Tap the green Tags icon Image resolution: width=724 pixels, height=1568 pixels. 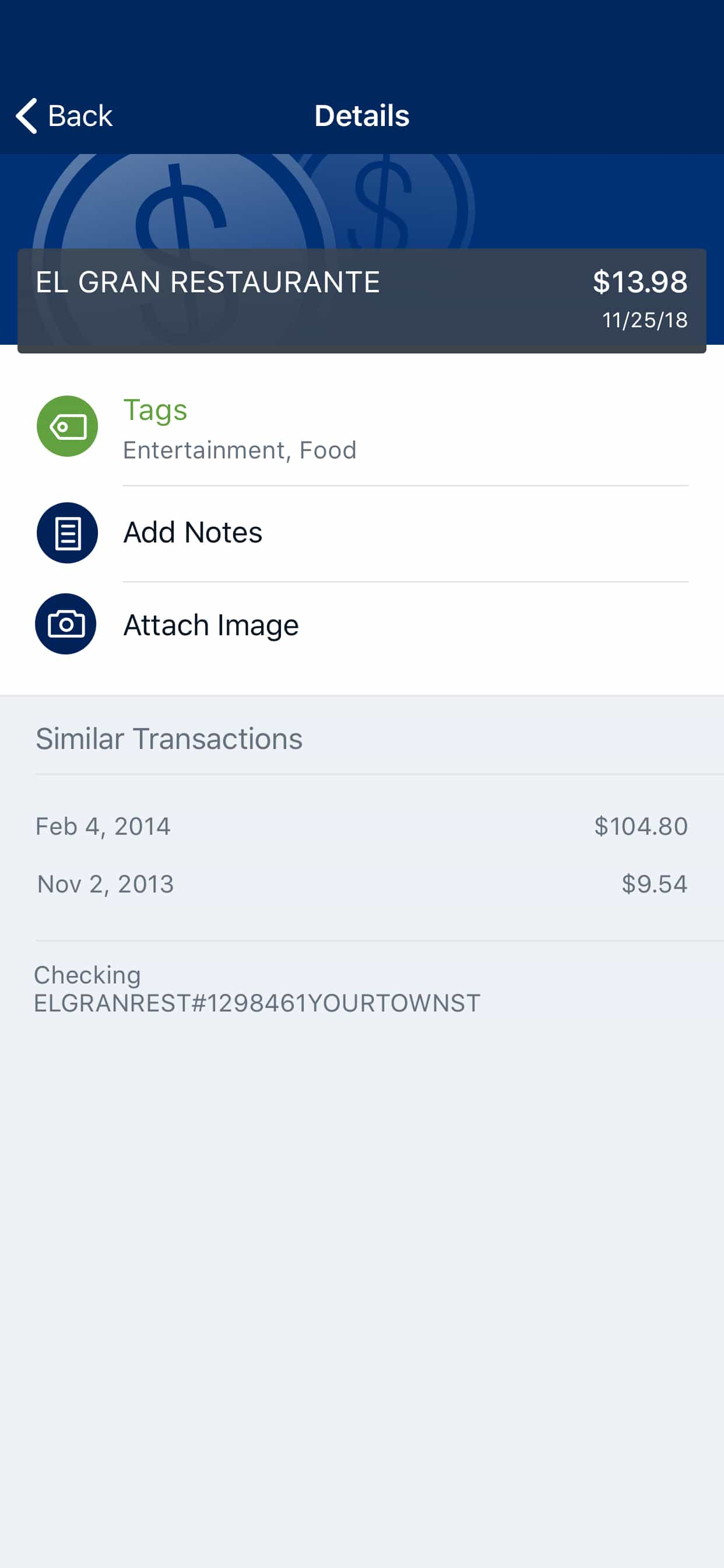67,426
